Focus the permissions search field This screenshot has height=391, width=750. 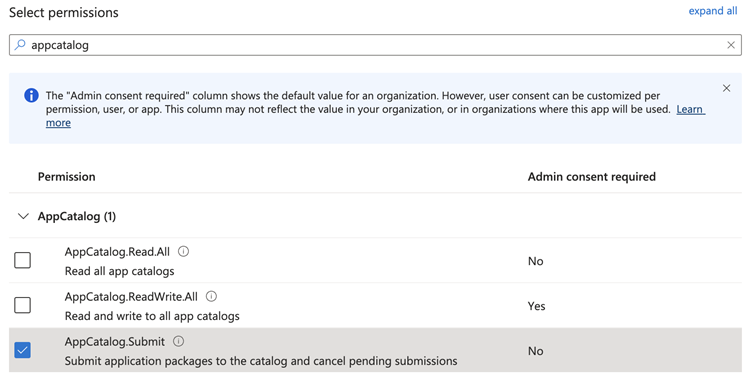click(x=375, y=45)
